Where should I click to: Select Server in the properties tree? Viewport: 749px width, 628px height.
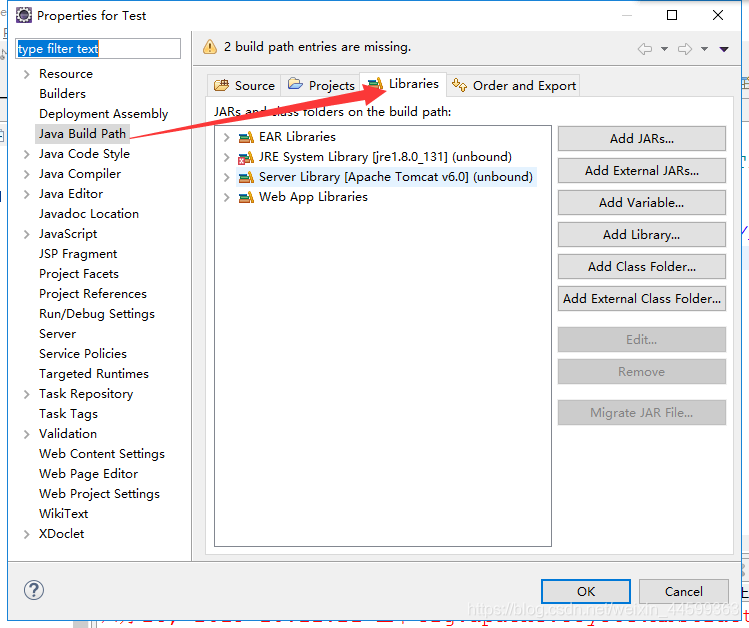pos(57,334)
